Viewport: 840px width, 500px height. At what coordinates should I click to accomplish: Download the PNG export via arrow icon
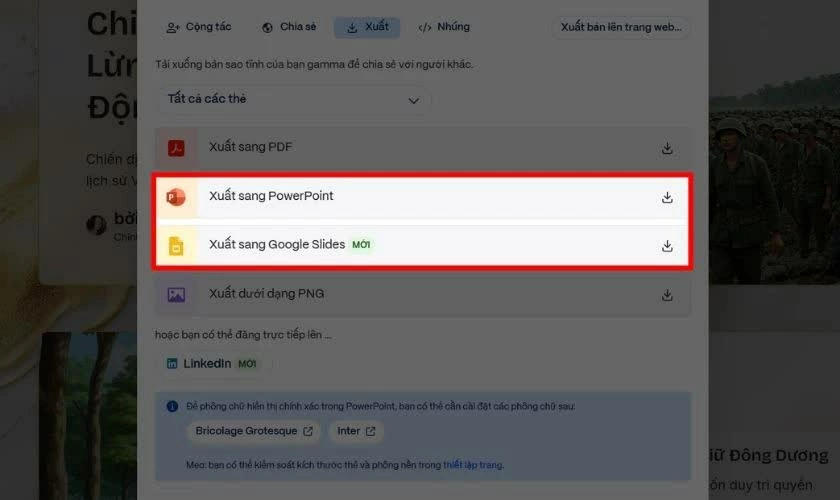point(667,295)
